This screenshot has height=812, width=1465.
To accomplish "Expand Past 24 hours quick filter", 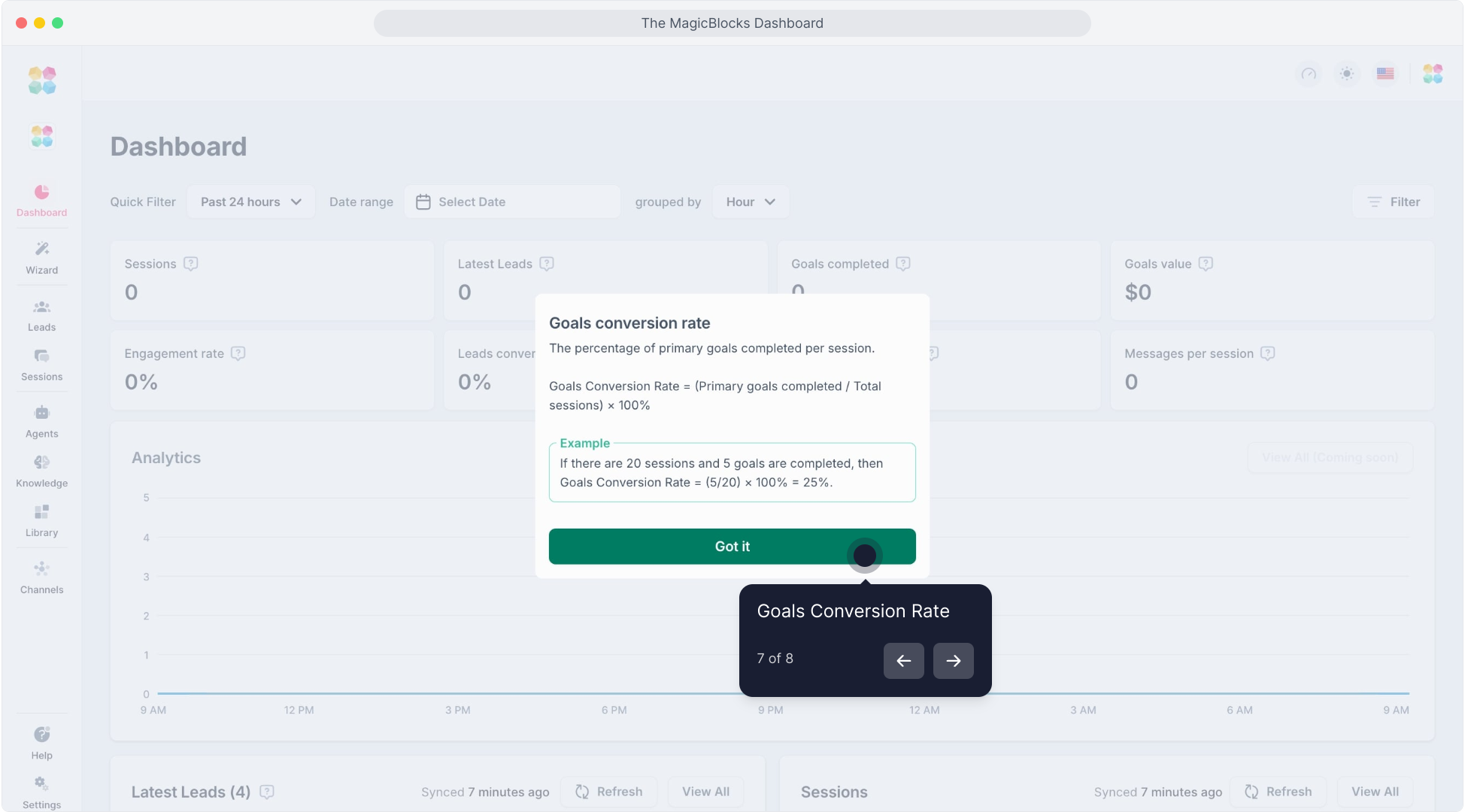I will (250, 202).
